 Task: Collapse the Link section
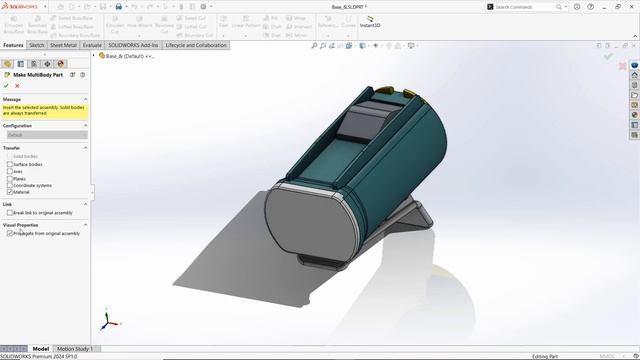[x=85, y=204]
